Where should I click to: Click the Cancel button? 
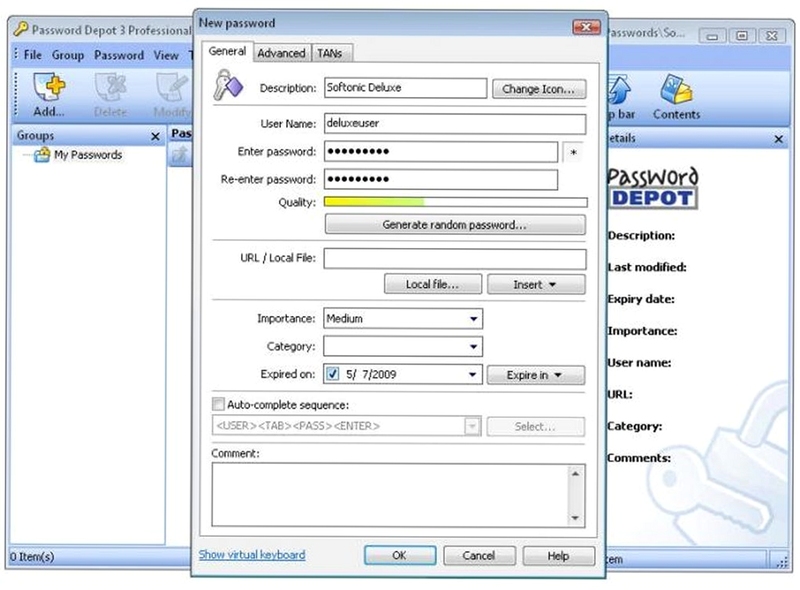click(479, 555)
